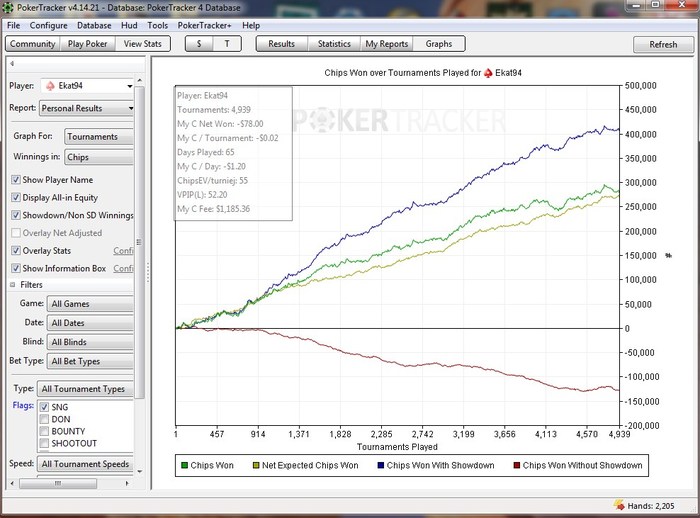Open the Hud menu
The height and width of the screenshot is (518, 700).
pyautogui.click(x=129, y=25)
